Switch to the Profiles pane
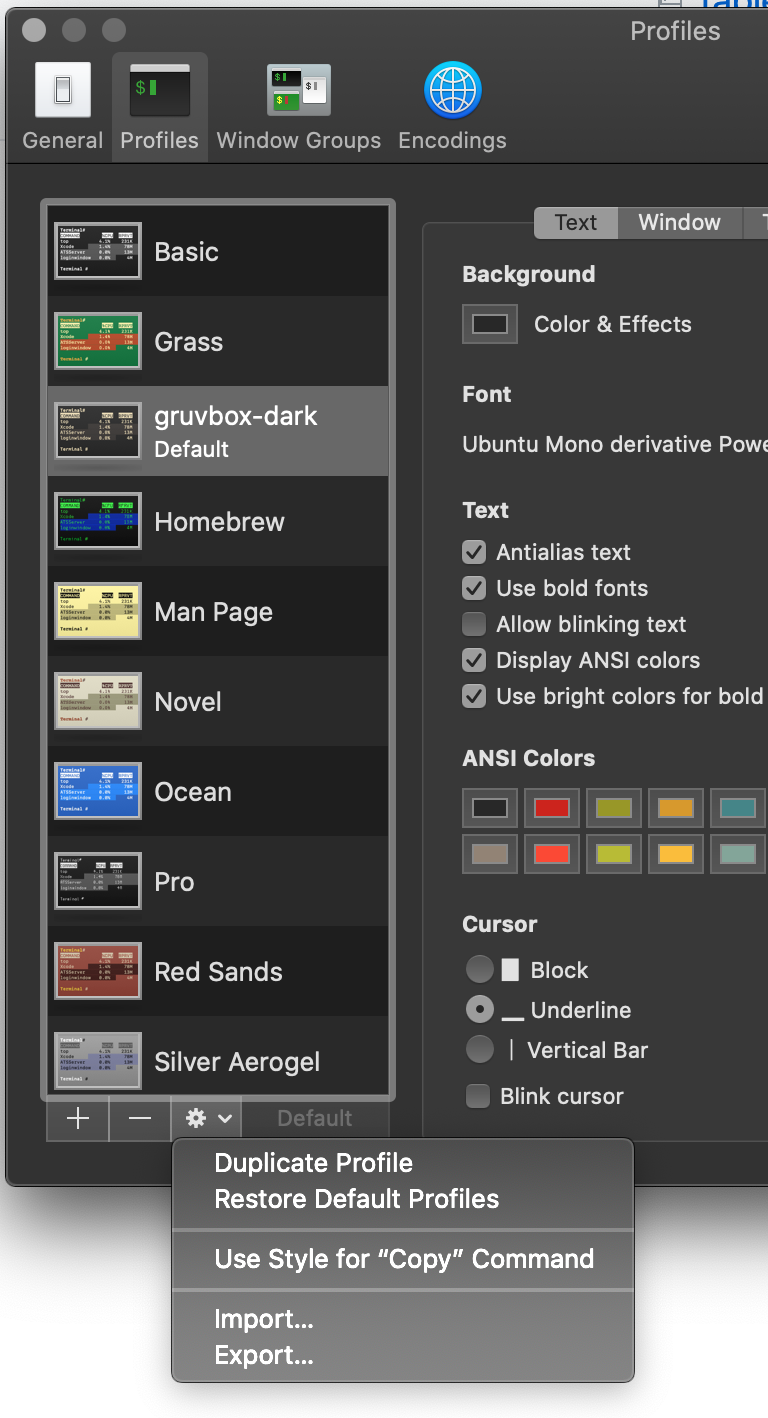 tap(158, 105)
